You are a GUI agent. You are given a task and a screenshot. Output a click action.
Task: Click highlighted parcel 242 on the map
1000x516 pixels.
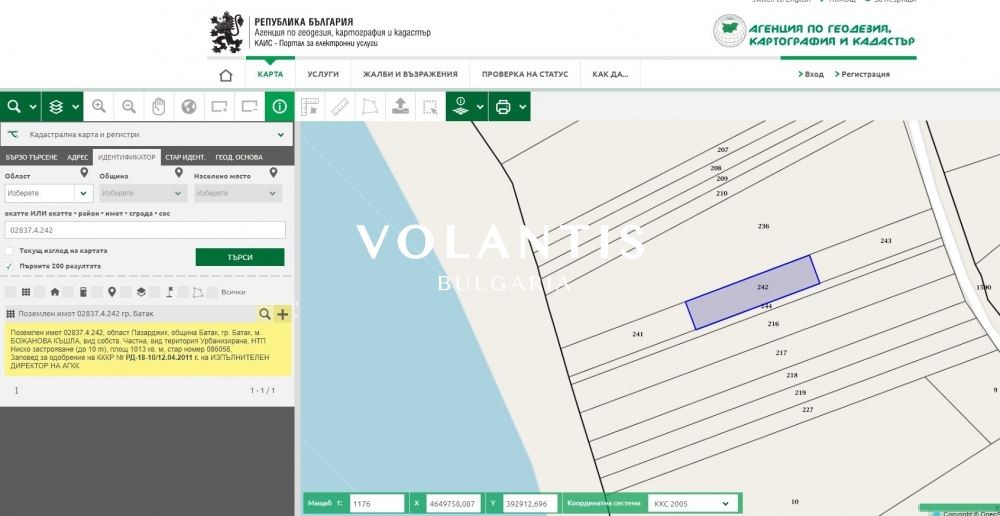753,292
